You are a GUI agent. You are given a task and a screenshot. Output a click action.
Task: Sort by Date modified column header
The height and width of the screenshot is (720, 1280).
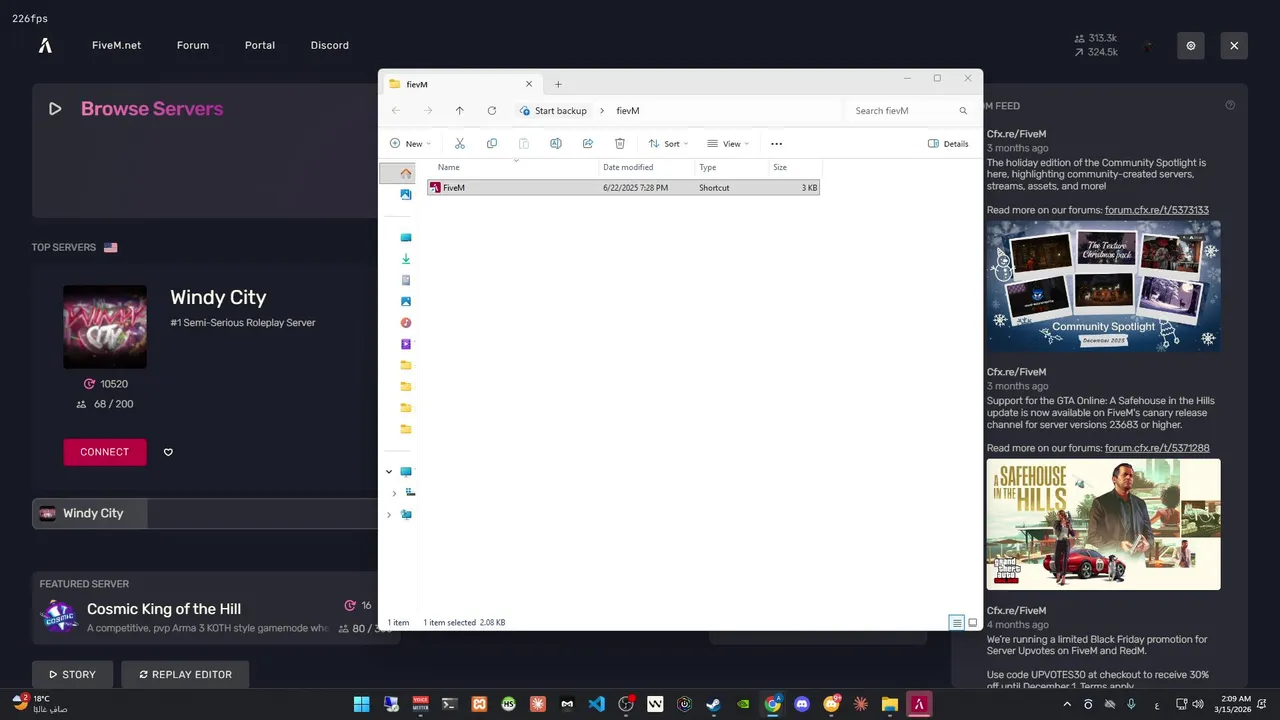[647, 167]
